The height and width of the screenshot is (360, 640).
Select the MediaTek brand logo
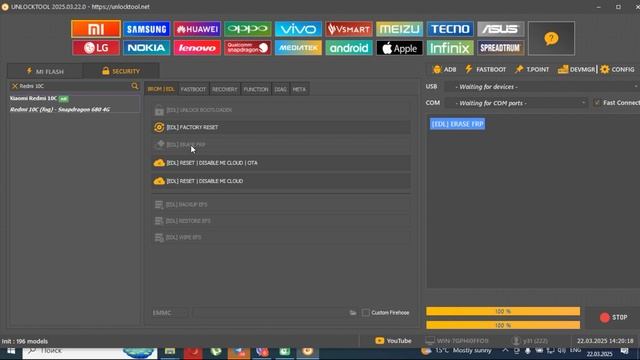[x=298, y=48]
